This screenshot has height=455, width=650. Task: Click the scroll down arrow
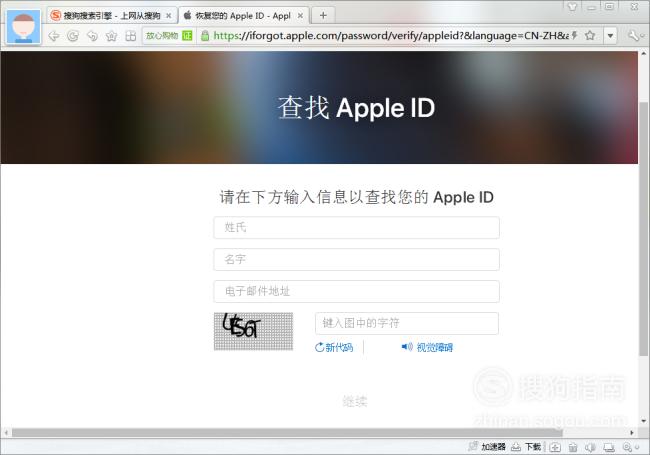[643, 421]
